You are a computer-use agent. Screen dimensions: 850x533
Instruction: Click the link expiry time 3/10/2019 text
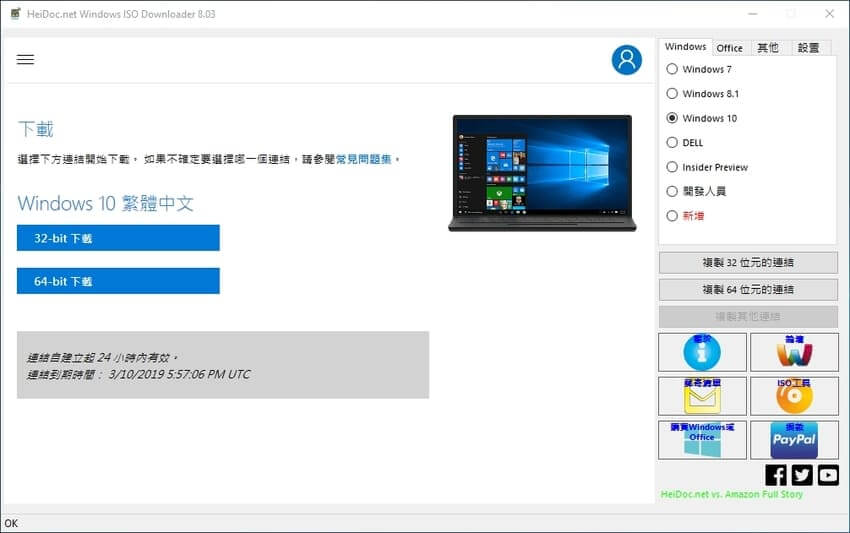[179, 374]
